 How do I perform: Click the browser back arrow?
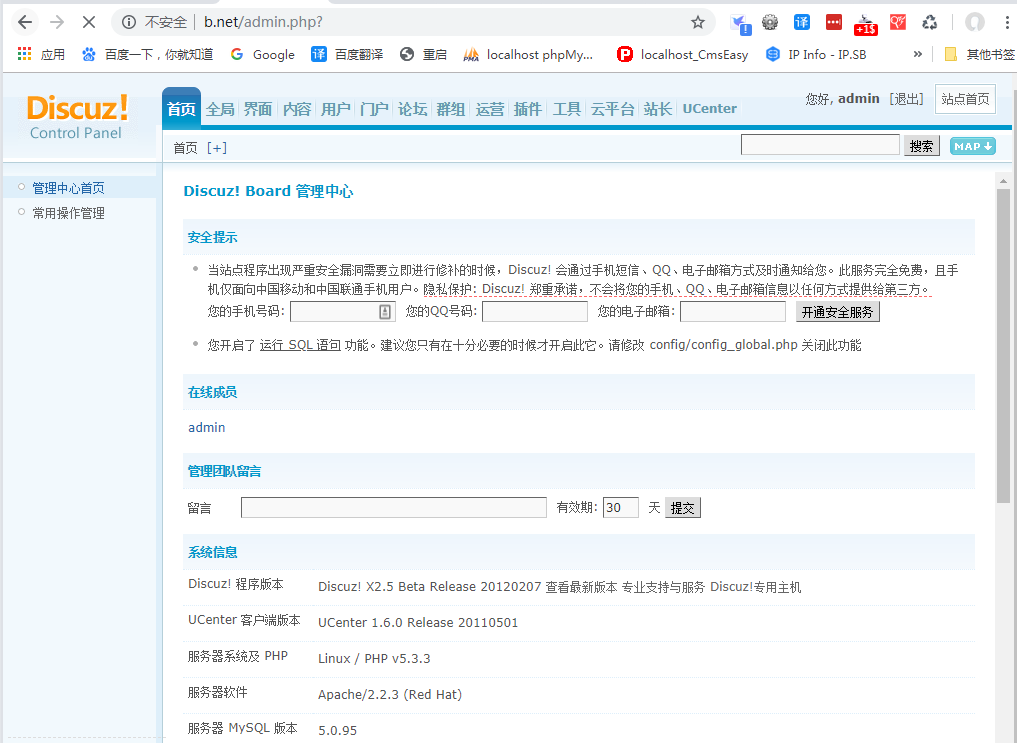click(25, 22)
